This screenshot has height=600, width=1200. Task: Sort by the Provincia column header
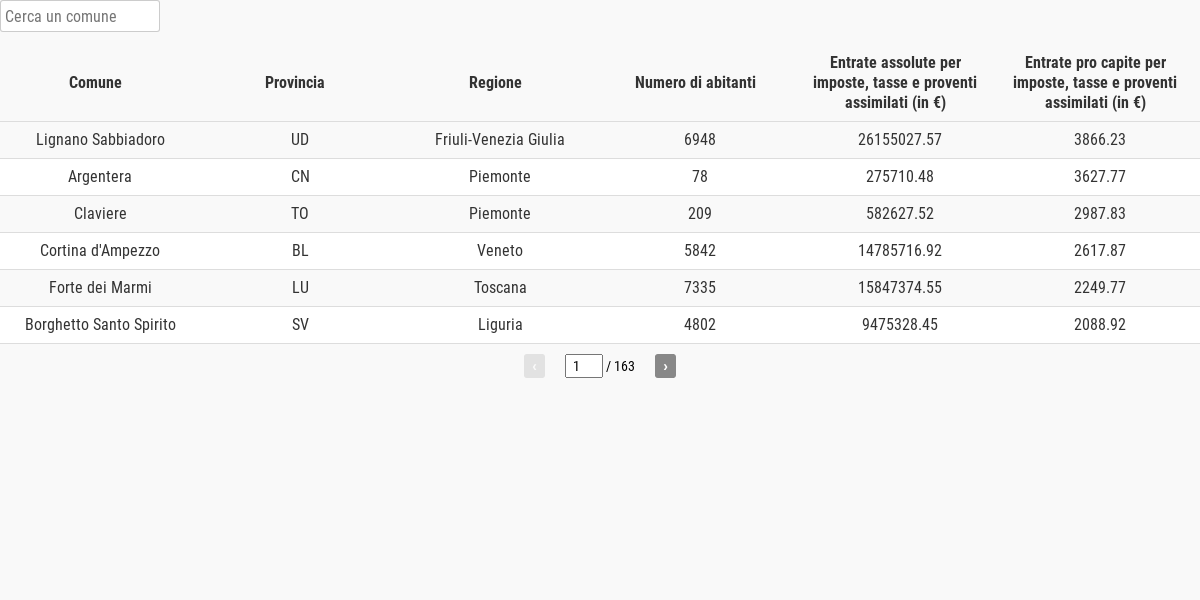295,83
